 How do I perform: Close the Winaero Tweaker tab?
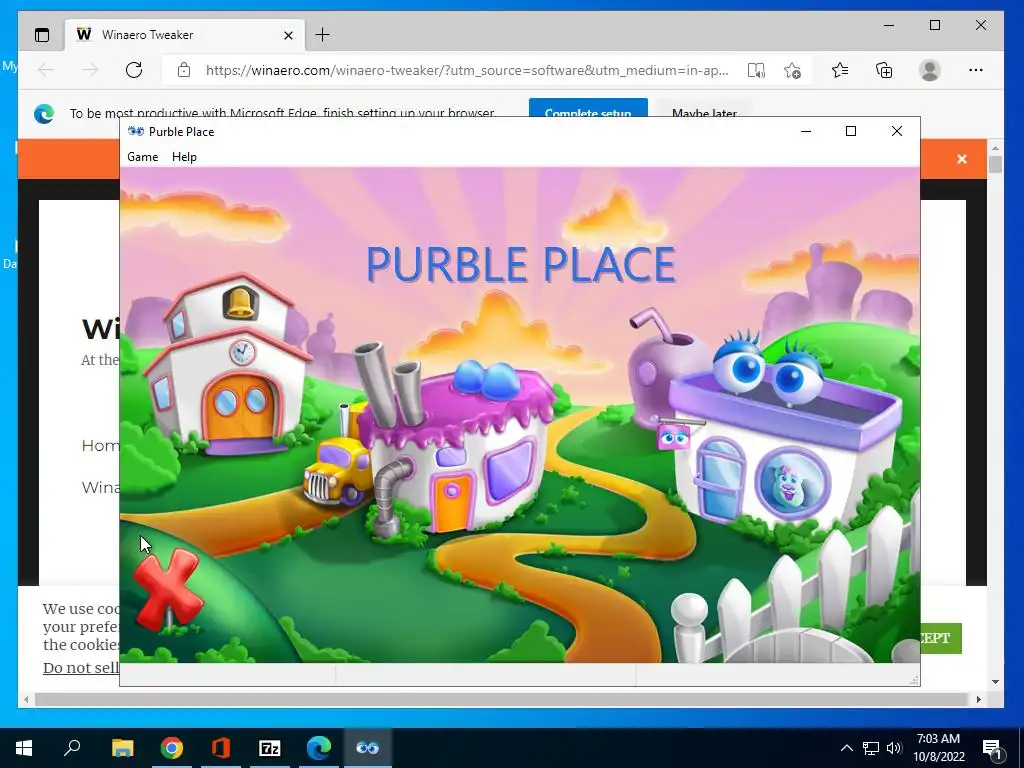[x=288, y=35]
